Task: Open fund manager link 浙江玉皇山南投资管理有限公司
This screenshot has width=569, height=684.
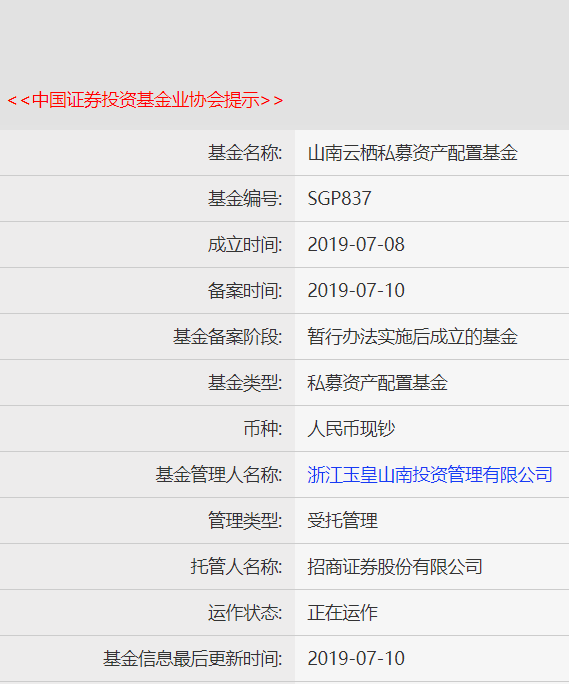Action: pos(430,475)
